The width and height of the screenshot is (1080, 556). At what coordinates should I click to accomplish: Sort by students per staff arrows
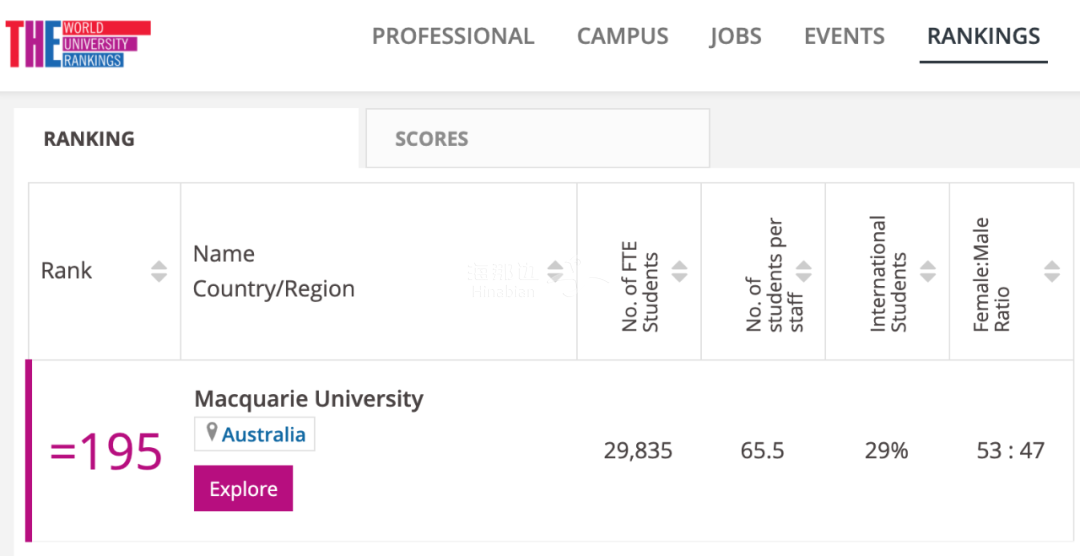tap(803, 271)
